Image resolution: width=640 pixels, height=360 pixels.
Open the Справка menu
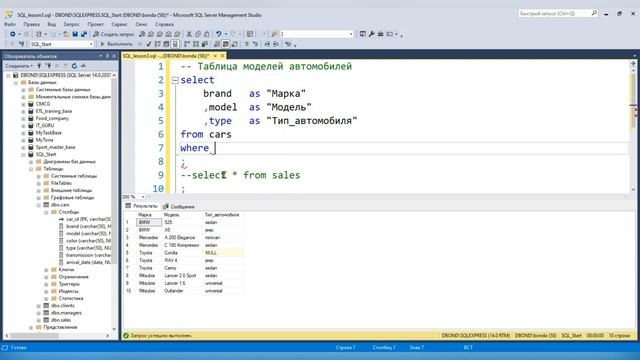pyautogui.click(x=164, y=24)
